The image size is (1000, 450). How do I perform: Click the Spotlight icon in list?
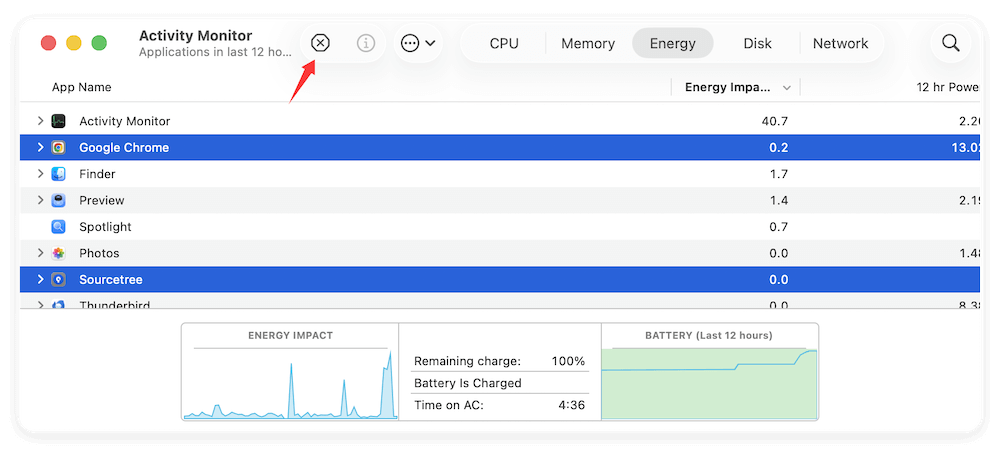[x=59, y=227]
